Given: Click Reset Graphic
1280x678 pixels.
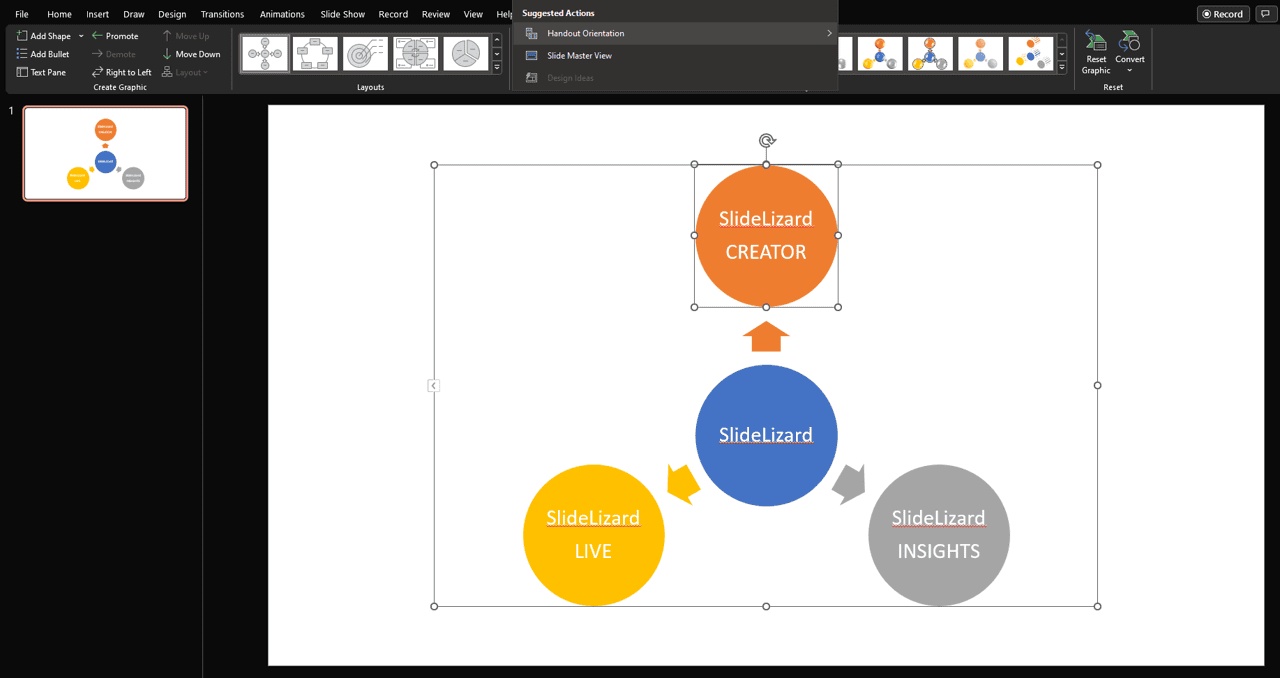Looking at the screenshot, I should coord(1096,54).
